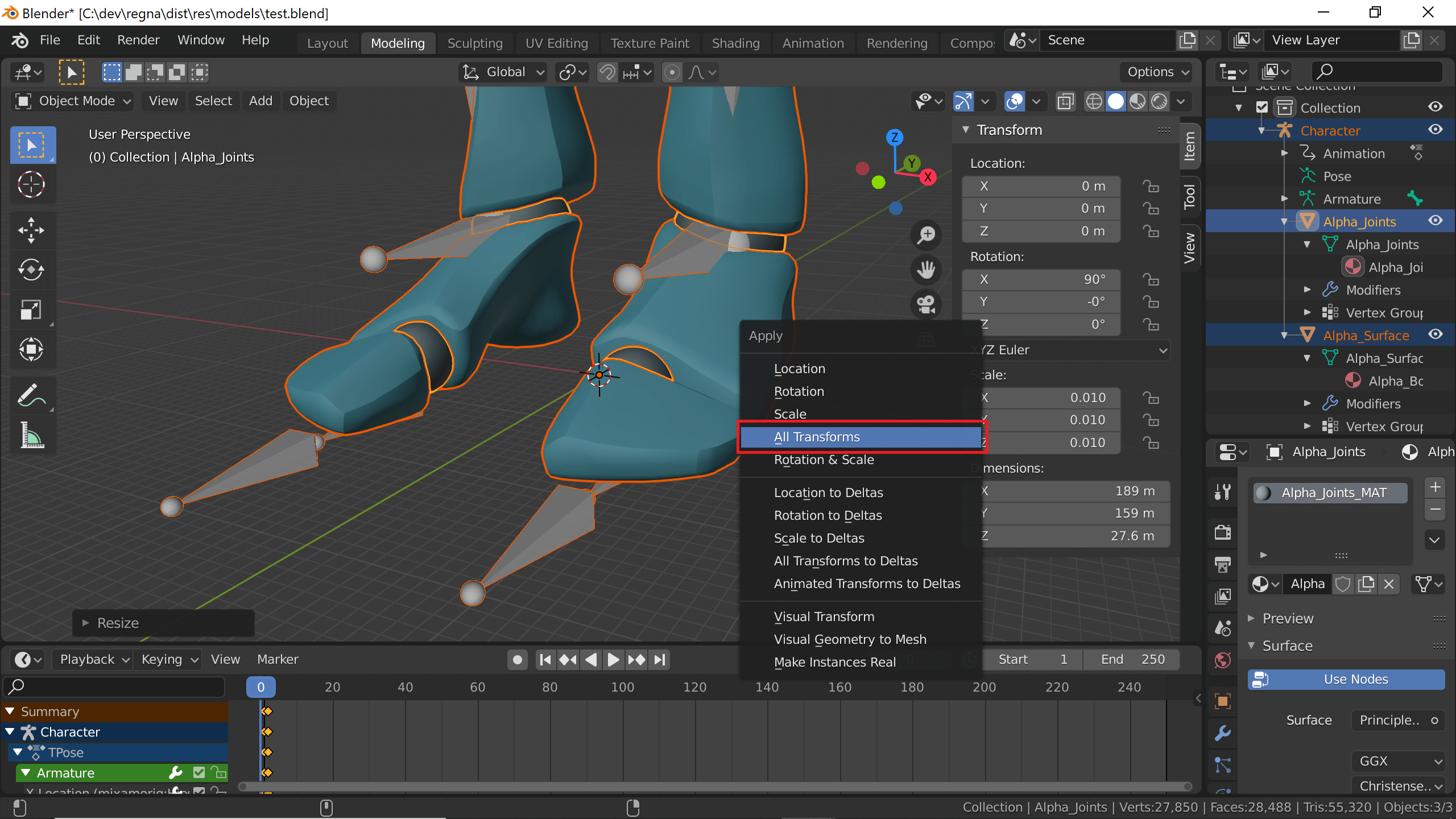This screenshot has width=1456, height=819.
Task: Open the GGX distribution dropdown
Action: (1399, 761)
